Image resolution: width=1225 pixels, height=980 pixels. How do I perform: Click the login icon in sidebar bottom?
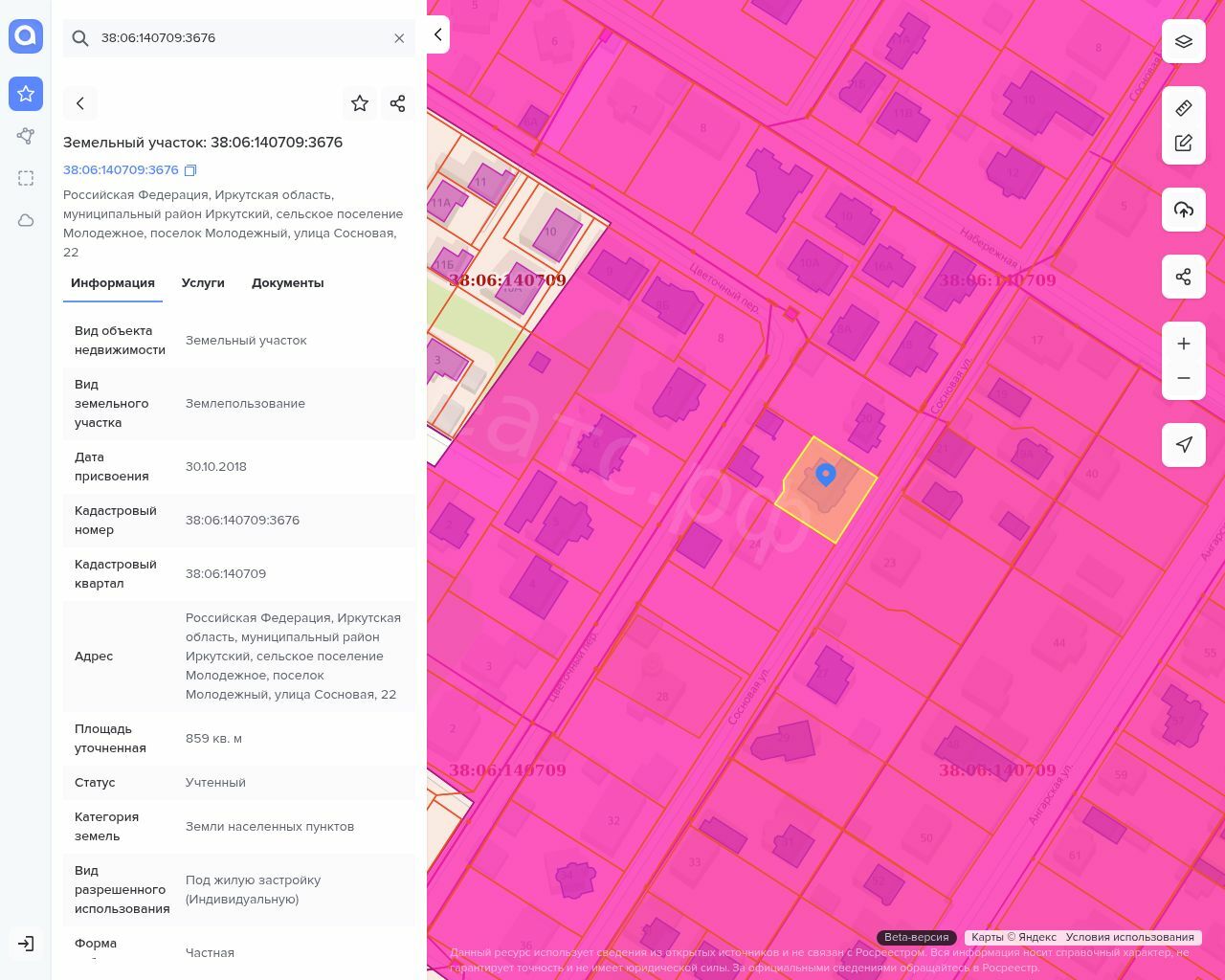coord(26,944)
